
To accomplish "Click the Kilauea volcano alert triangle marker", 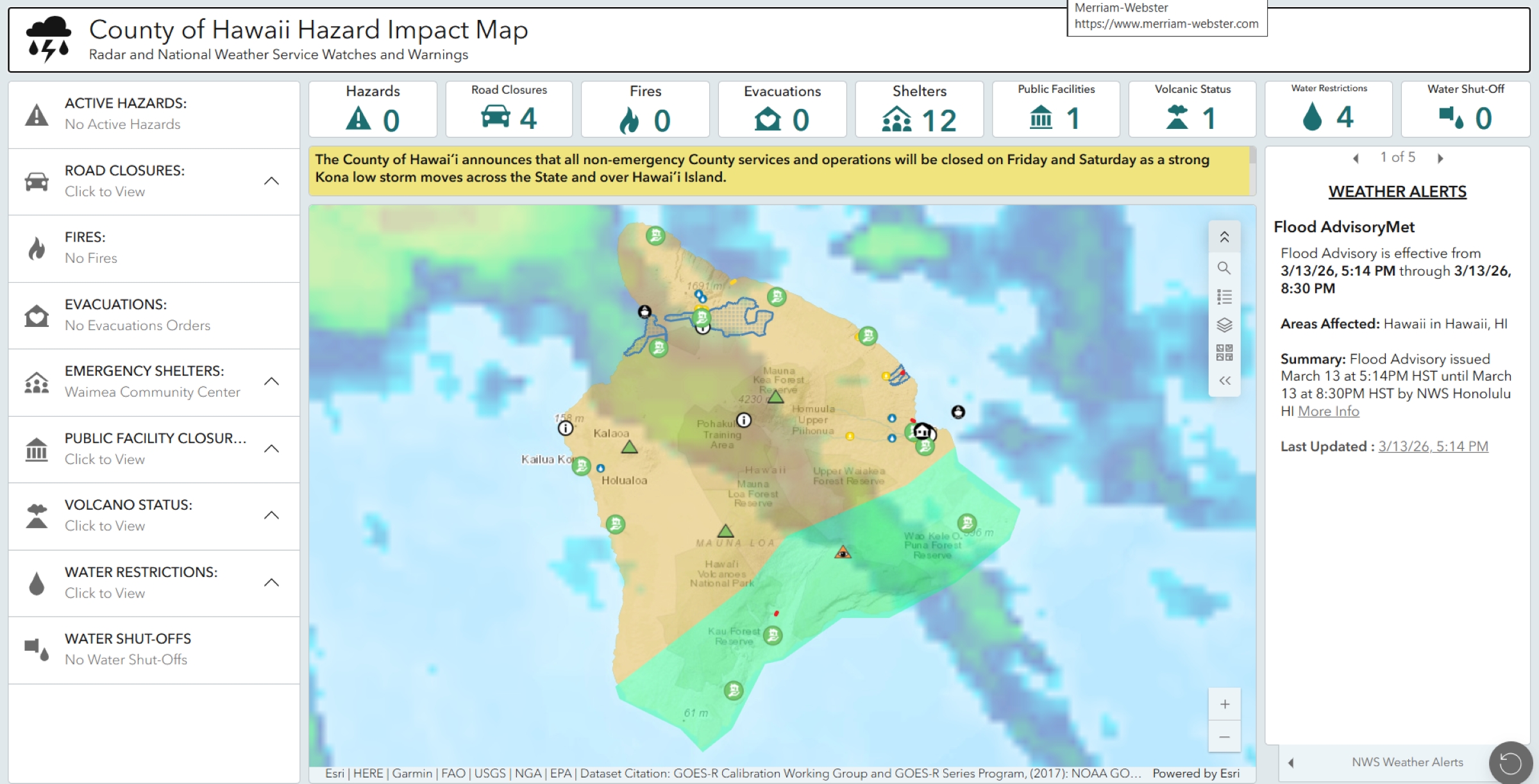I will 843,553.
